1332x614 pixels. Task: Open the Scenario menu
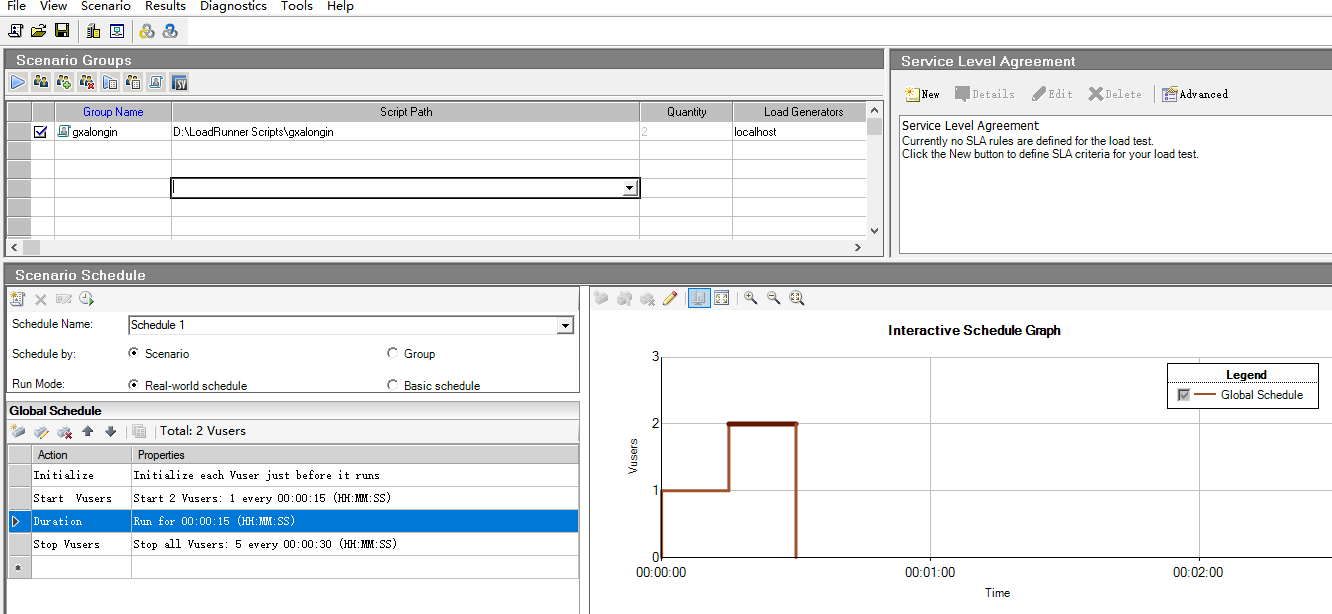[x=106, y=6]
